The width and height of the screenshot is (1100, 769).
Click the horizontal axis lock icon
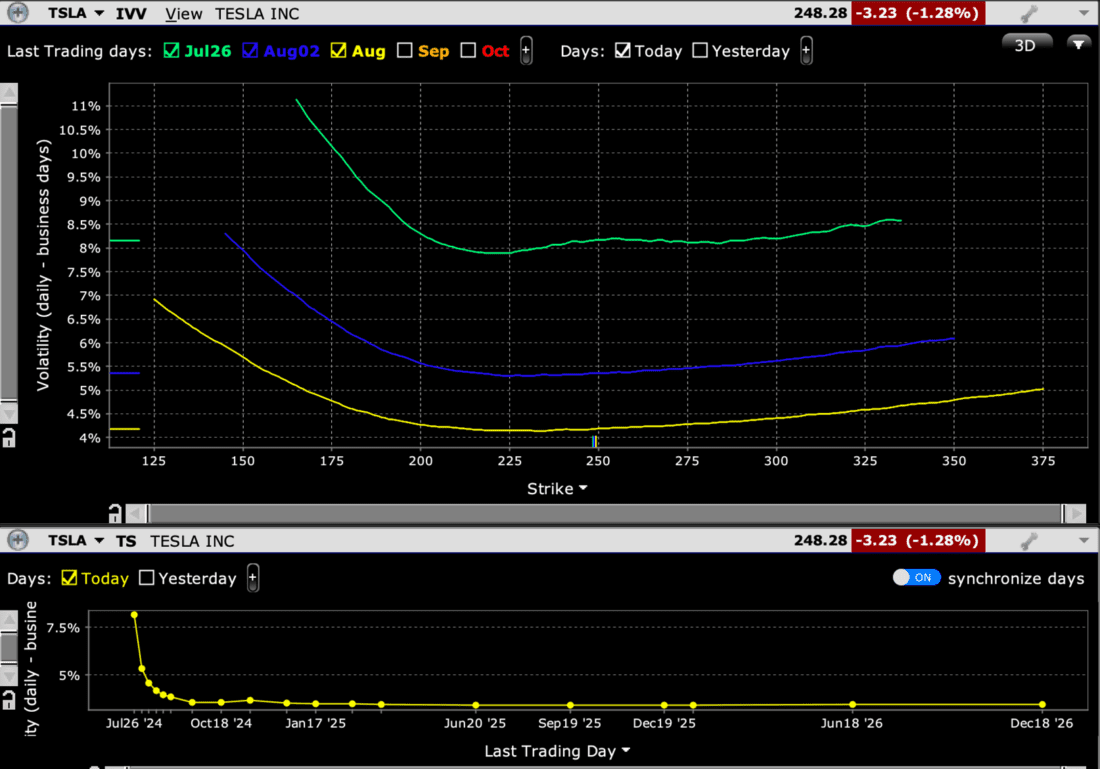pyautogui.click(x=116, y=512)
